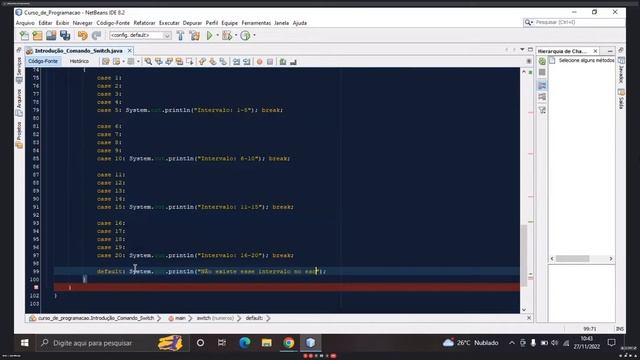Open the Projetos side panel
This screenshot has height=360, width=640.
(x=19, y=135)
